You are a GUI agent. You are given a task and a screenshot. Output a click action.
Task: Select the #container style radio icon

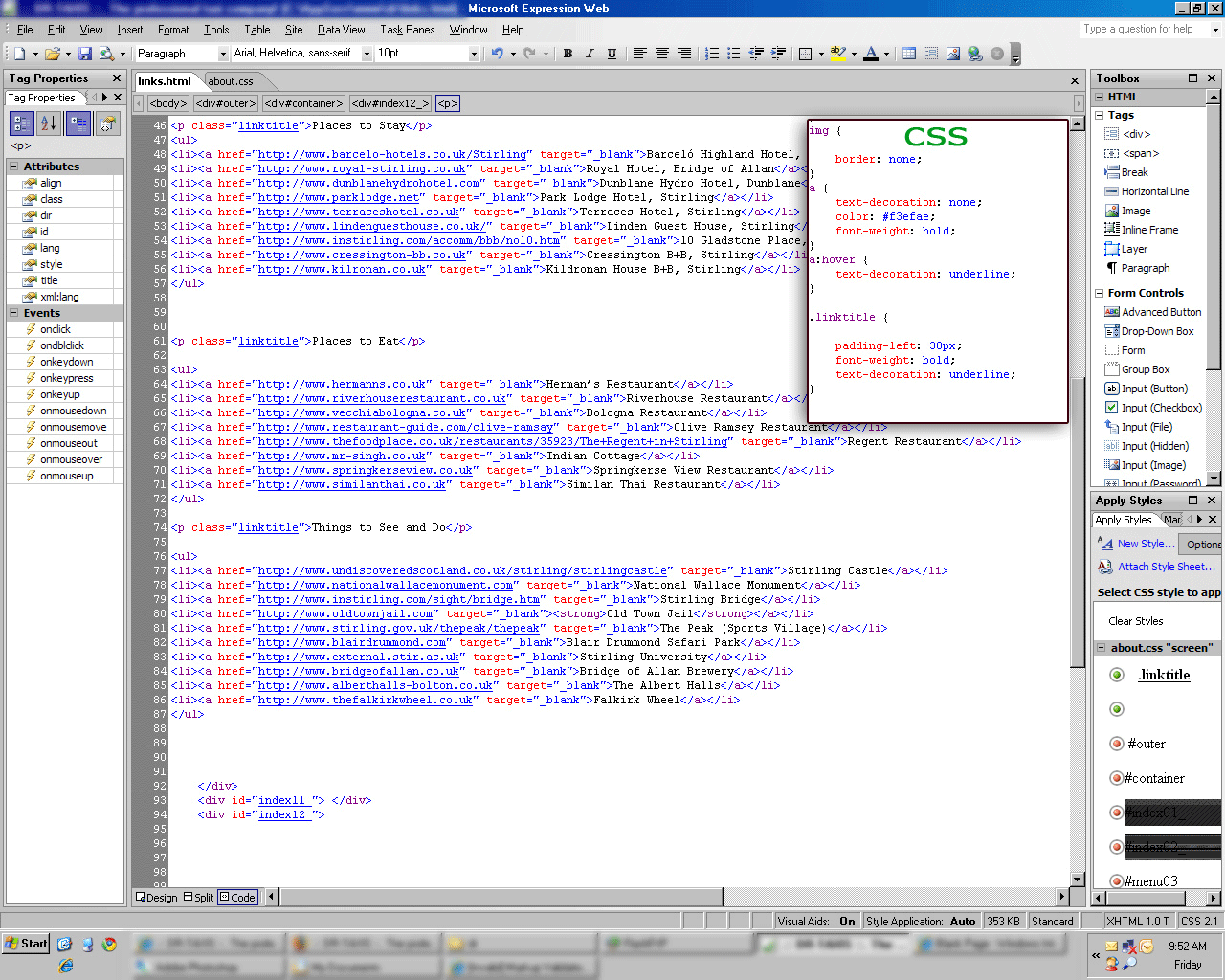(1116, 778)
